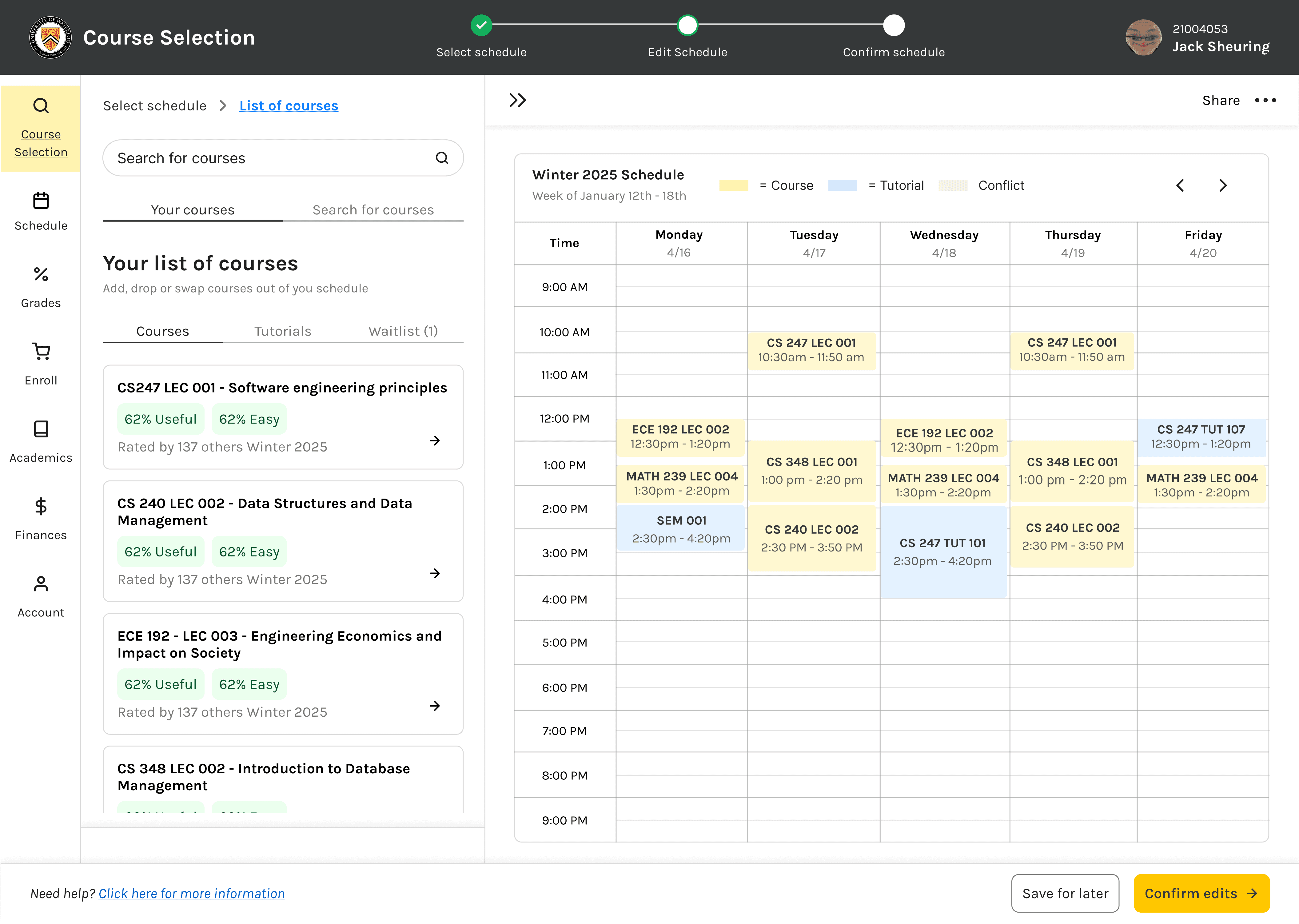Click the Enroll shopping cart icon
Screen dimensions: 1299x924
click(x=40, y=352)
